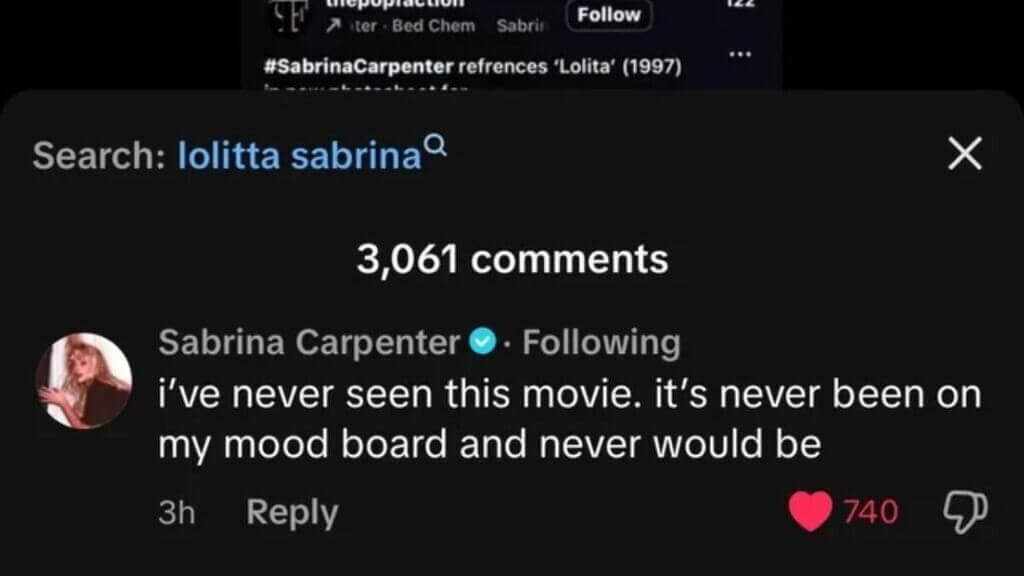Screen dimensions: 1024x576
Task: Dislike the comment using thumbs-down icon
Action: tap(965, 512)
